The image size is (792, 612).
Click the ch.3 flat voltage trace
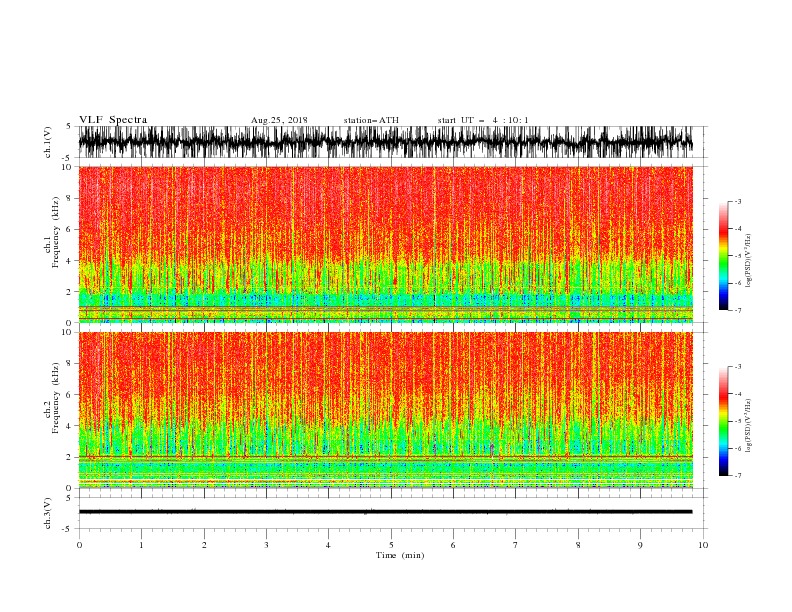click(x=385, y=512)
